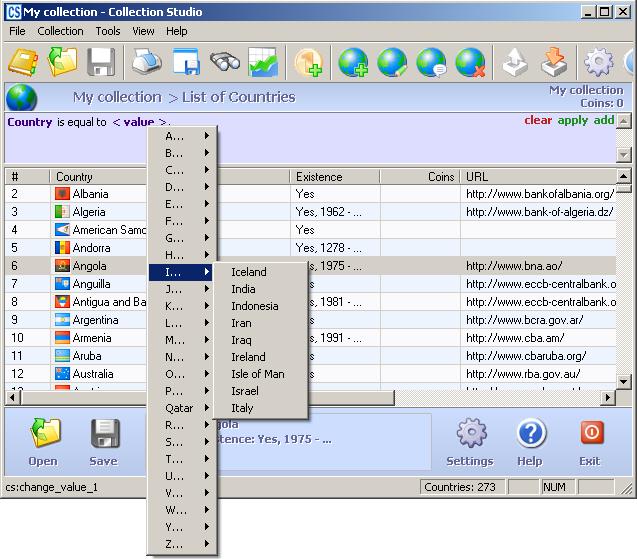This screenshot has width=637, height=559.
Task: Click the filter panel scroll down arrow
Action: click(x=624, y=154)
